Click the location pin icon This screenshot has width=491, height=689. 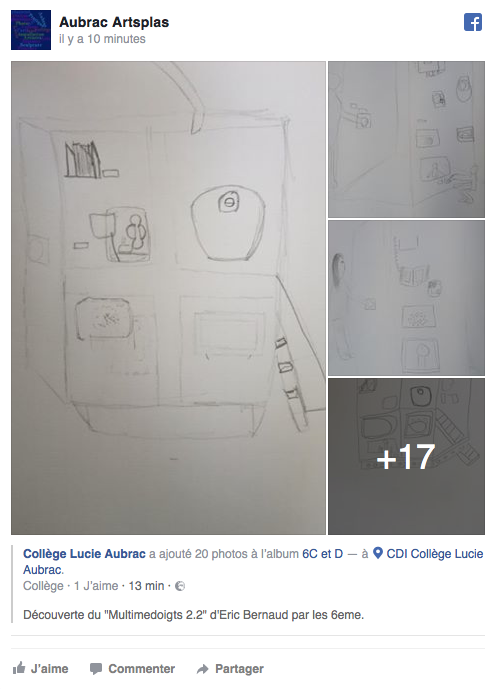[x=378, y=553]
